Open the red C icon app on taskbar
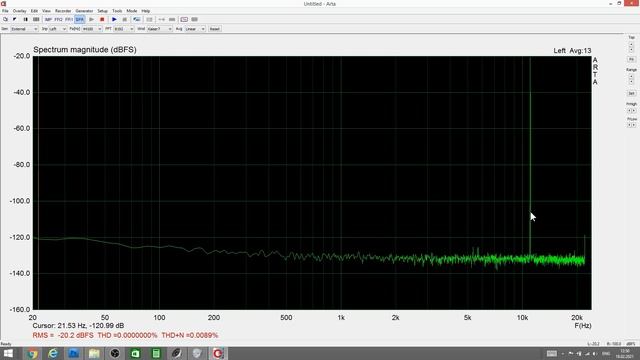The image size is (640, 360). (218, 353)
